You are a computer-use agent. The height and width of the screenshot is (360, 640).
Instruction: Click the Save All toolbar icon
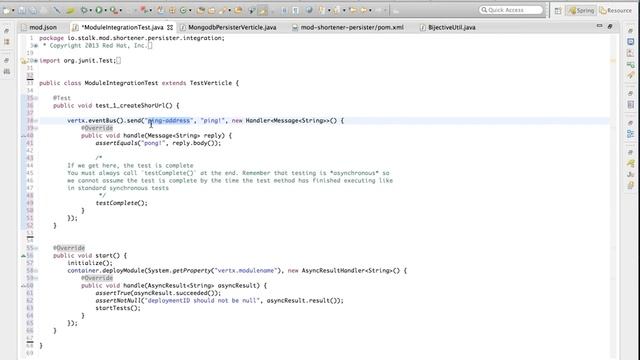[33, 10]
